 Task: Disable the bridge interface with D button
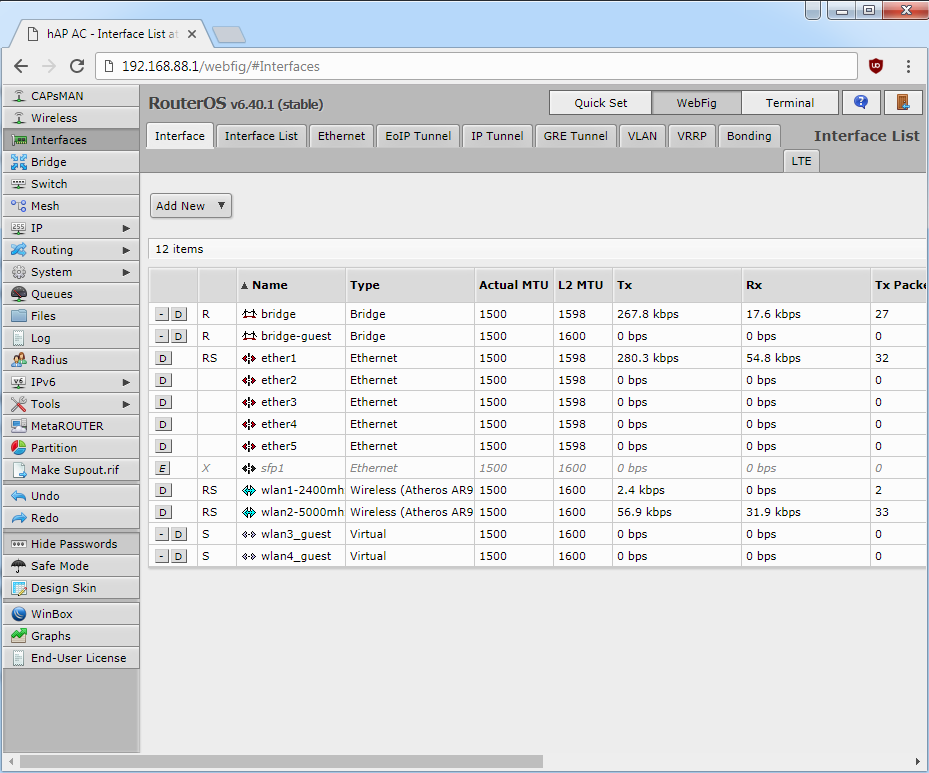tap(178, 314)
